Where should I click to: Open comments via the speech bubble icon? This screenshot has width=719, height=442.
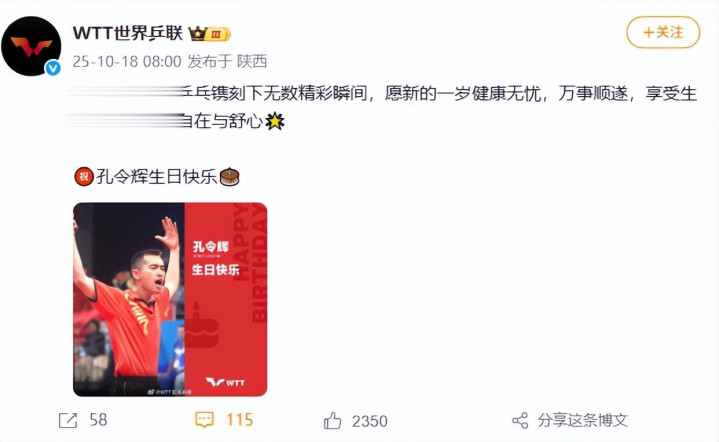[x=204, y=420]
